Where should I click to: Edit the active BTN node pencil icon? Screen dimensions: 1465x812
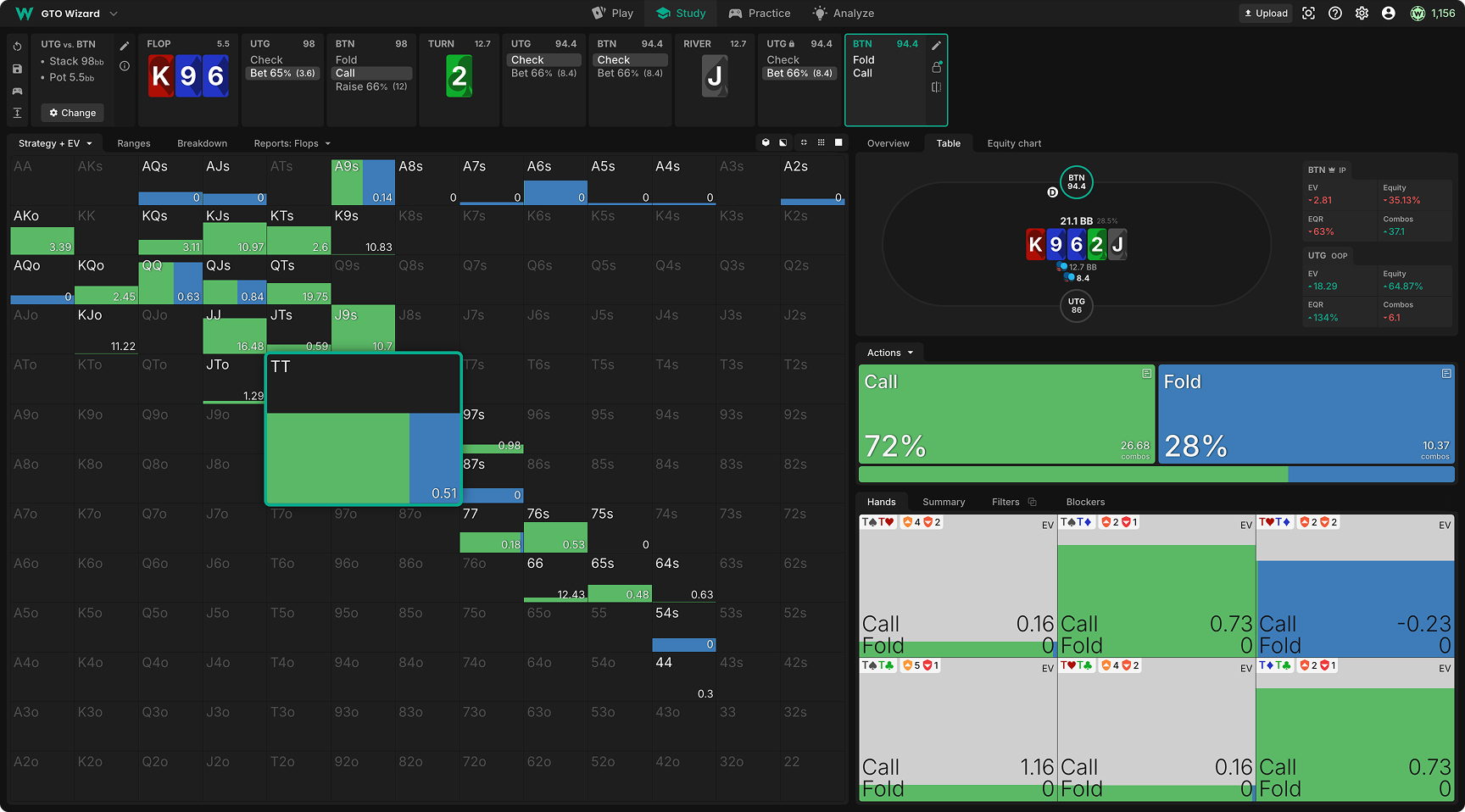[x=936, y=46]
